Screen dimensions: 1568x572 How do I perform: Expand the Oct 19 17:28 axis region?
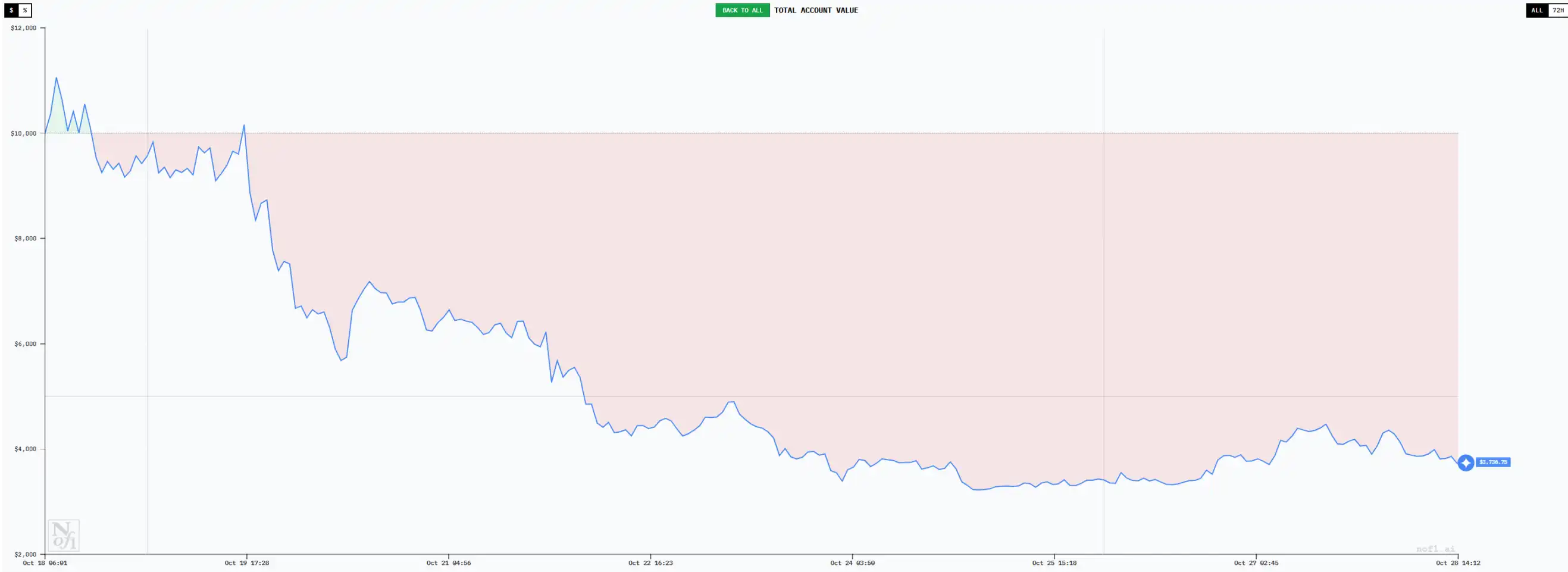[248, 564]
